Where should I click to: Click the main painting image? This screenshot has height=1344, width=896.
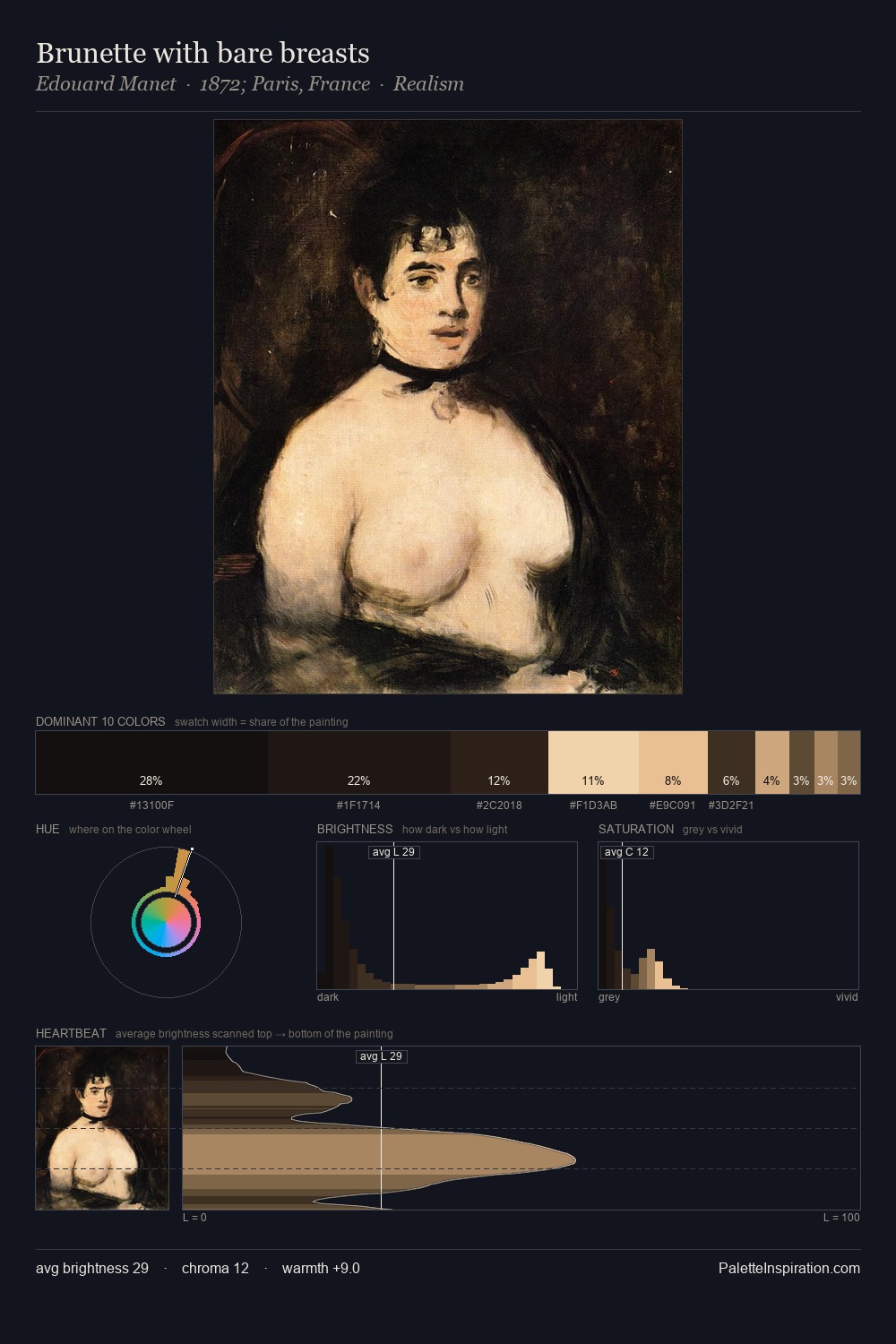(448, 407)
